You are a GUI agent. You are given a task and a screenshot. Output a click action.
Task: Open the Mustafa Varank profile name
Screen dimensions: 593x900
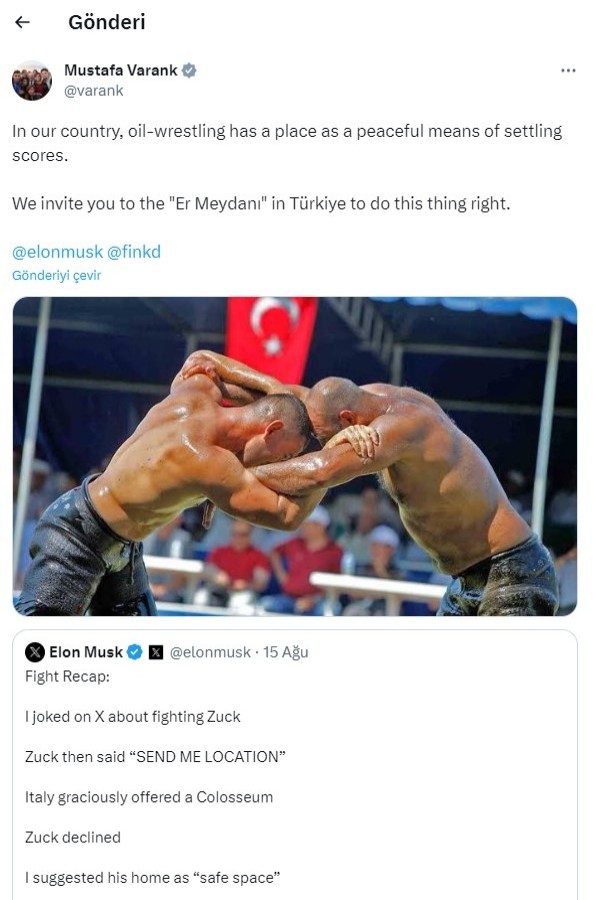click(x=121, y=70)
